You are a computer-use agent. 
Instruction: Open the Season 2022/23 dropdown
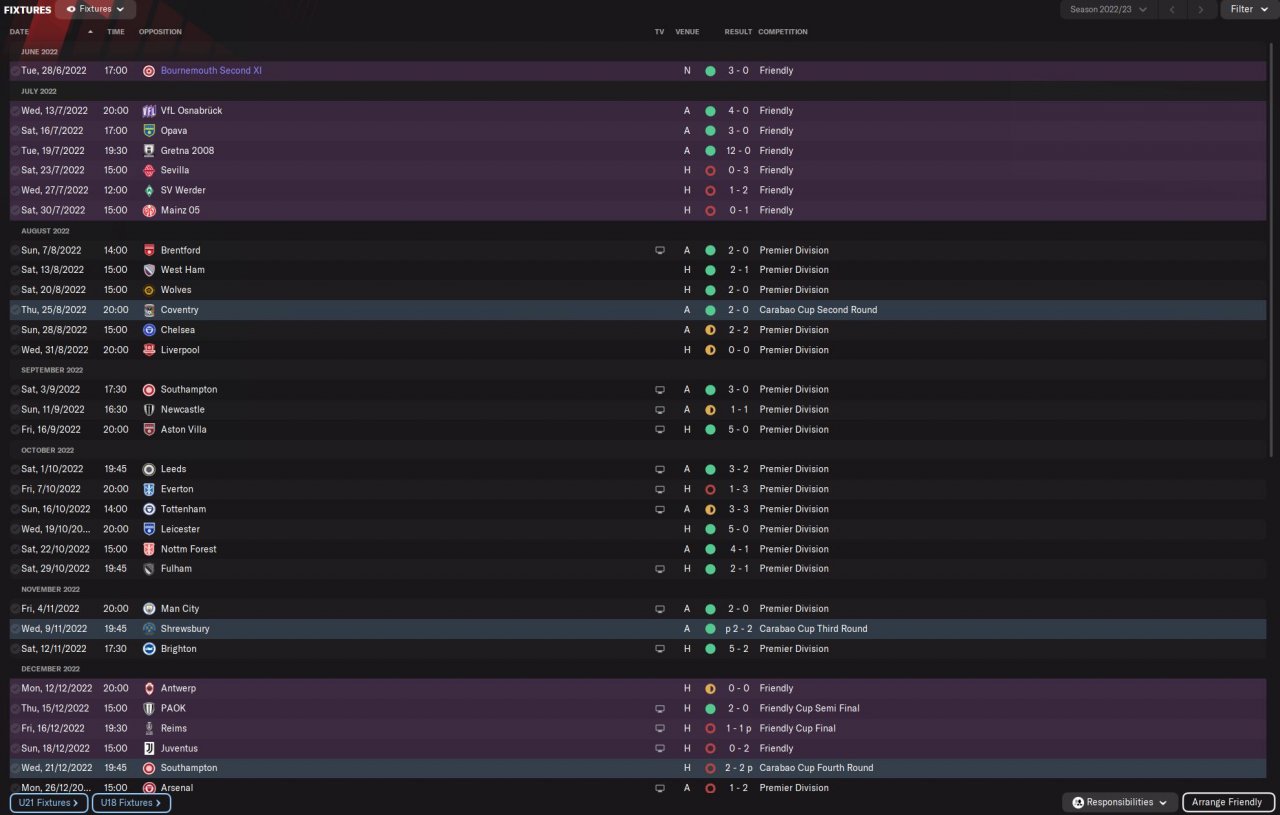[x=1108, y=9]
